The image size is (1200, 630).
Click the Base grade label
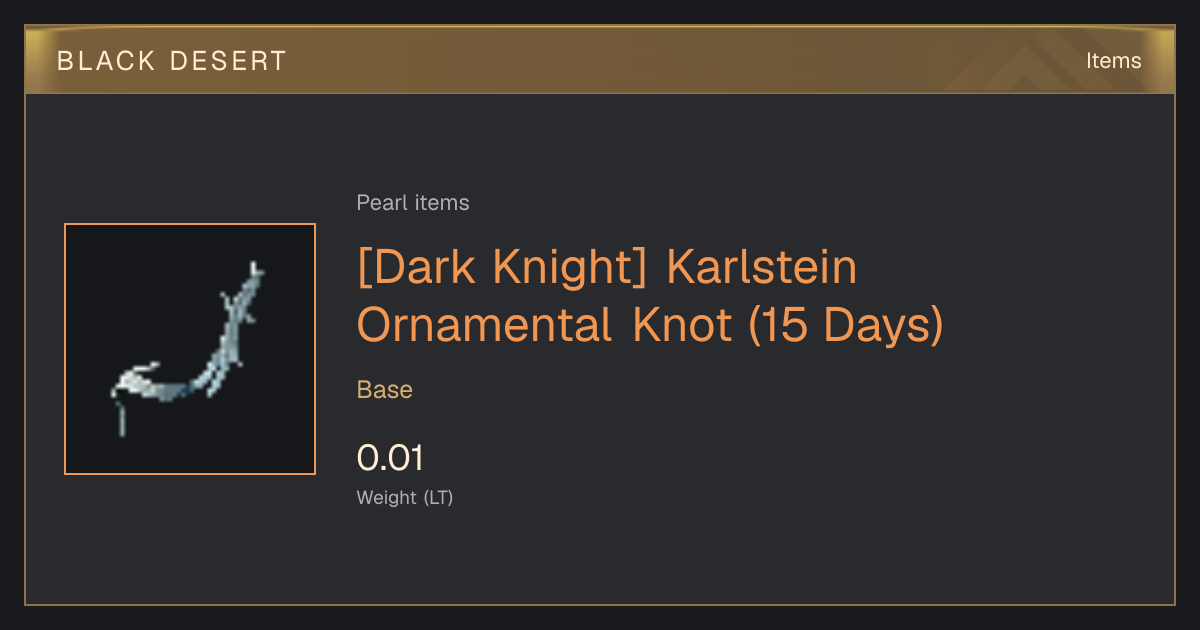[x=385, y=389]
